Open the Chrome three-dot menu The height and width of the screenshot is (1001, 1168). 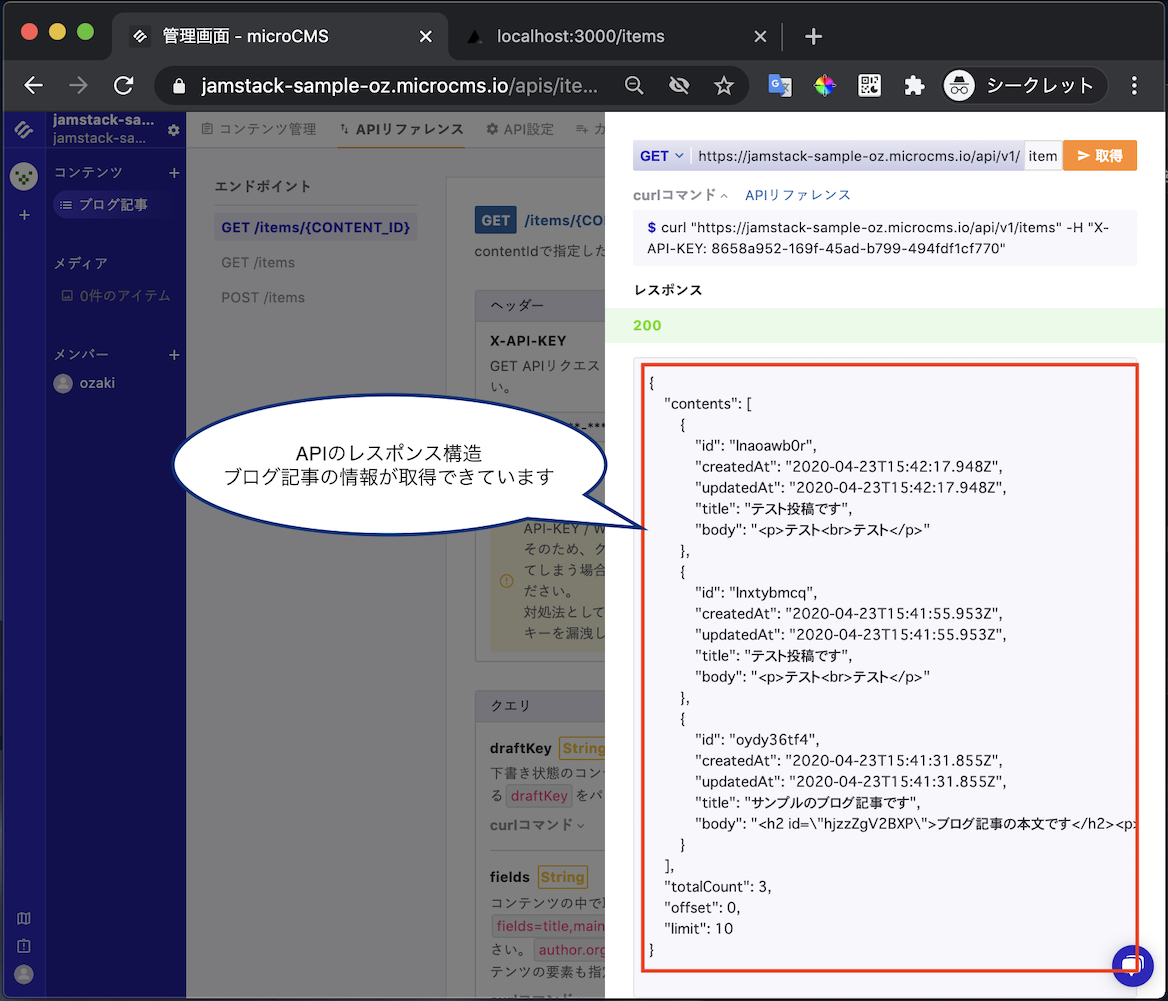(1134, 86)
